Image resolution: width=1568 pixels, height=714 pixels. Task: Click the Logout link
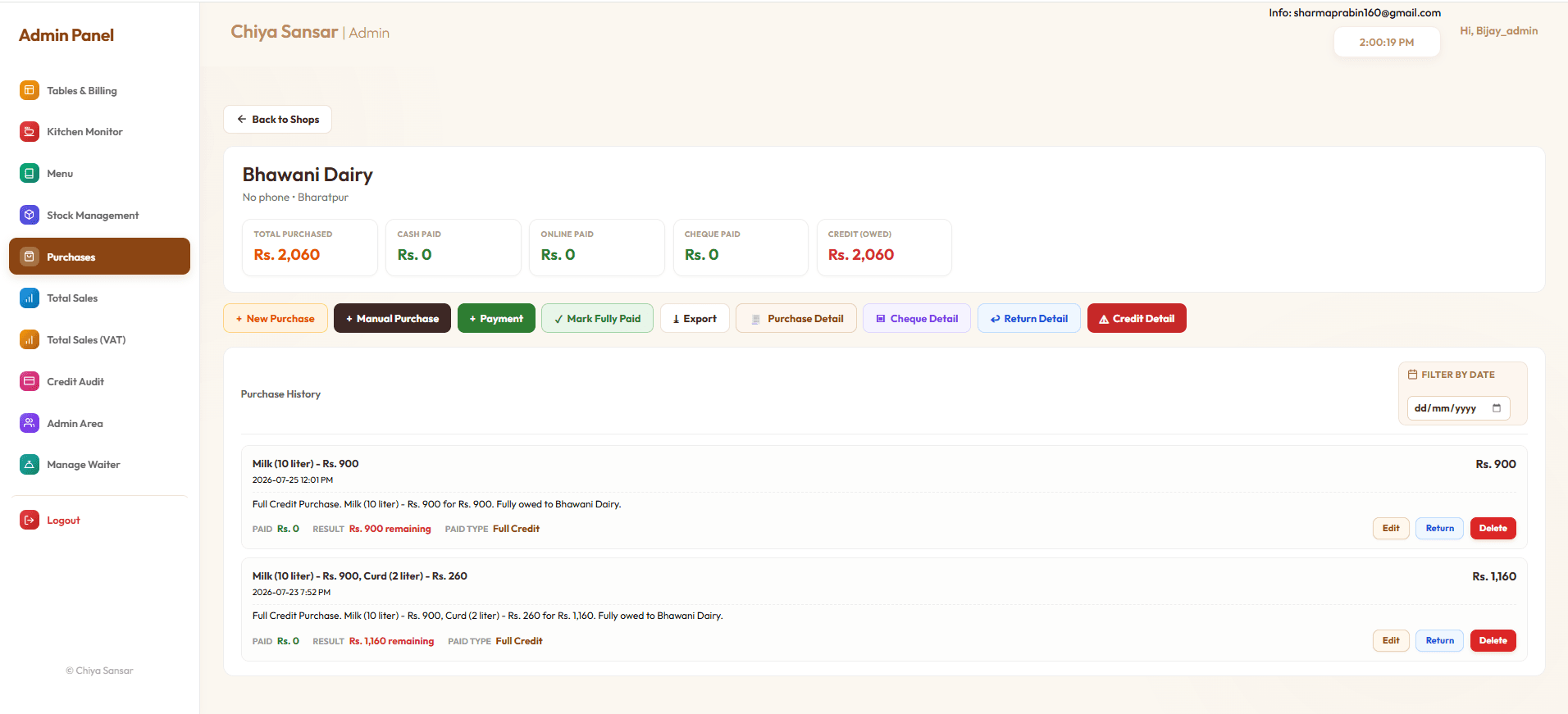(x=99, y=520)
